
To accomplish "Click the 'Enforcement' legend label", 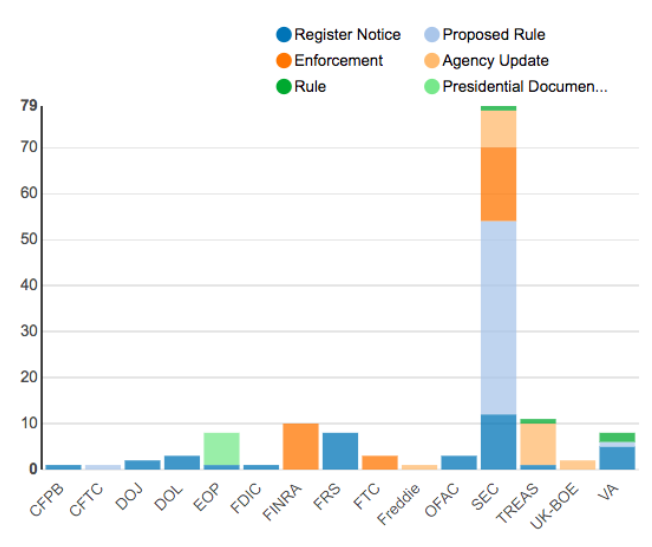I will coord(338,61).
